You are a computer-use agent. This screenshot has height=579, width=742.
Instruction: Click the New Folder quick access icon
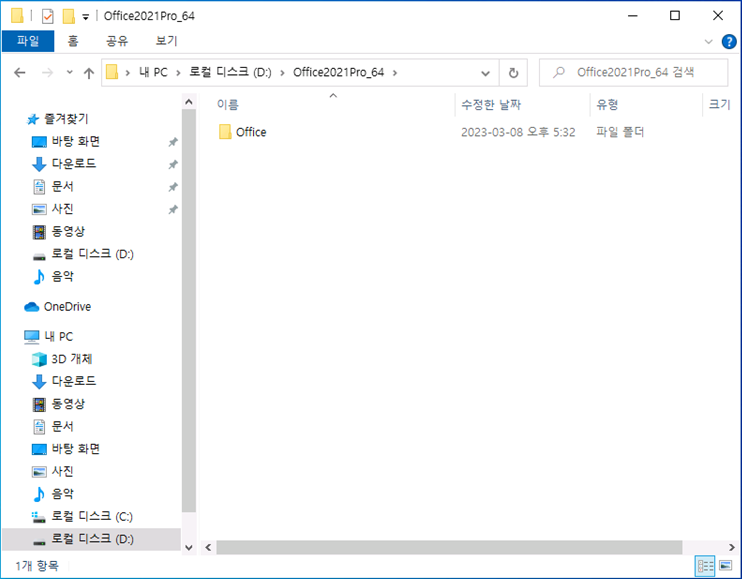coord(69,16)
